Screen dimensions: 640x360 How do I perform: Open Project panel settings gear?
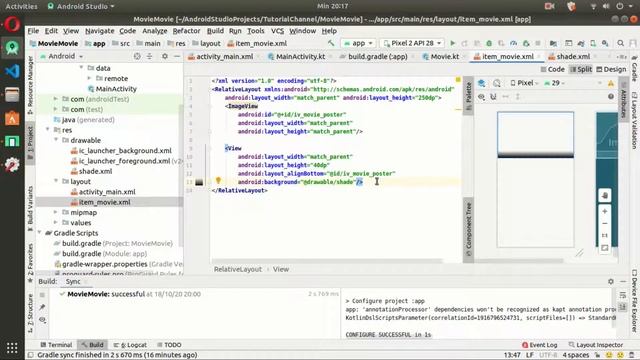[x=164, y=56]
